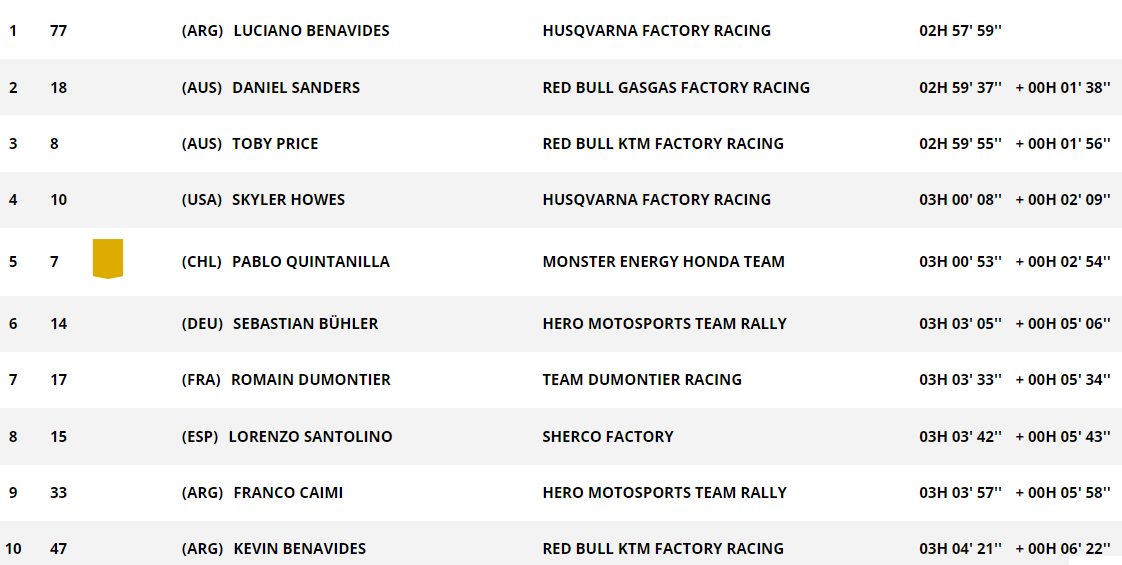The height and width of the screenshot is (565, 1122).
Task: Click gap + 00H 06' 22'' in last row
Action: point(1063,549)
